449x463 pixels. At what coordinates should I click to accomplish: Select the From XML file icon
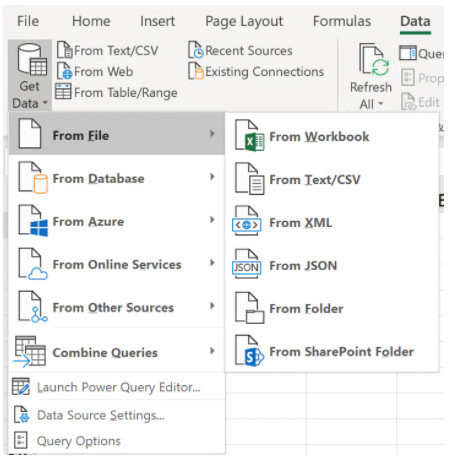coord(247,221)
